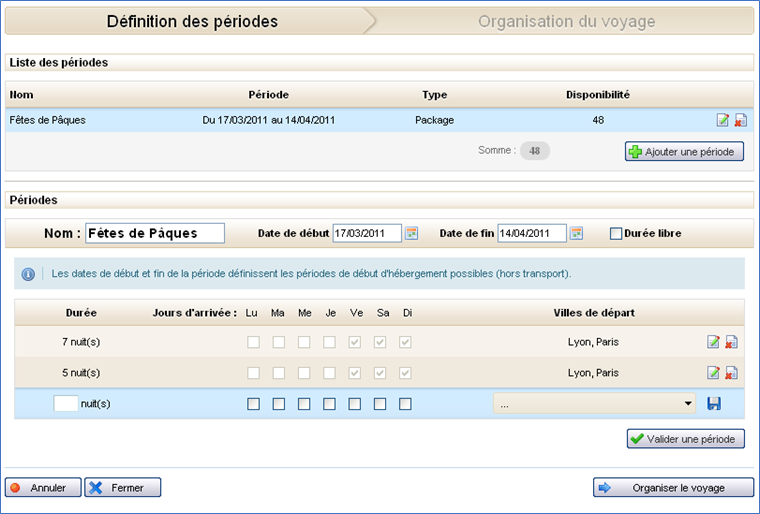Delete the 5 nuit(s) duration row

coord(731,373)
